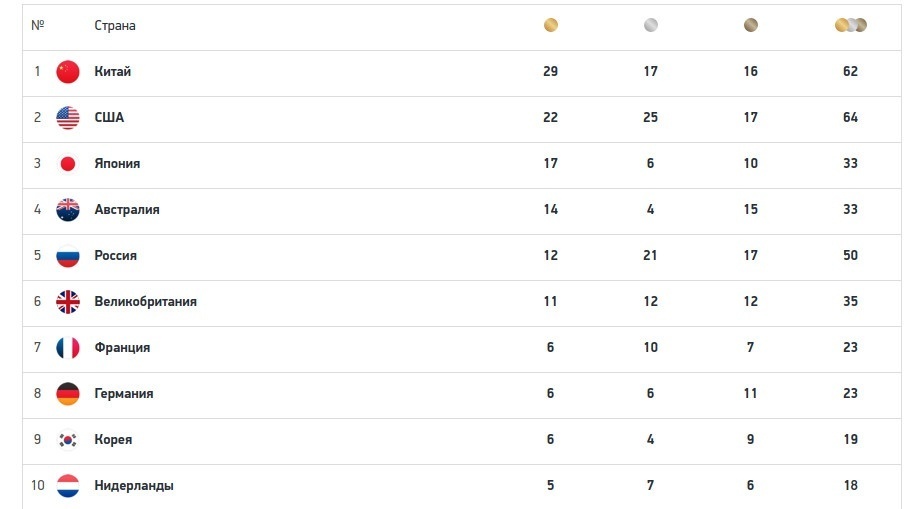This screenshot has width=906, height=509.
Task: Open the Китай country link
Action: (x=113, y=72)
